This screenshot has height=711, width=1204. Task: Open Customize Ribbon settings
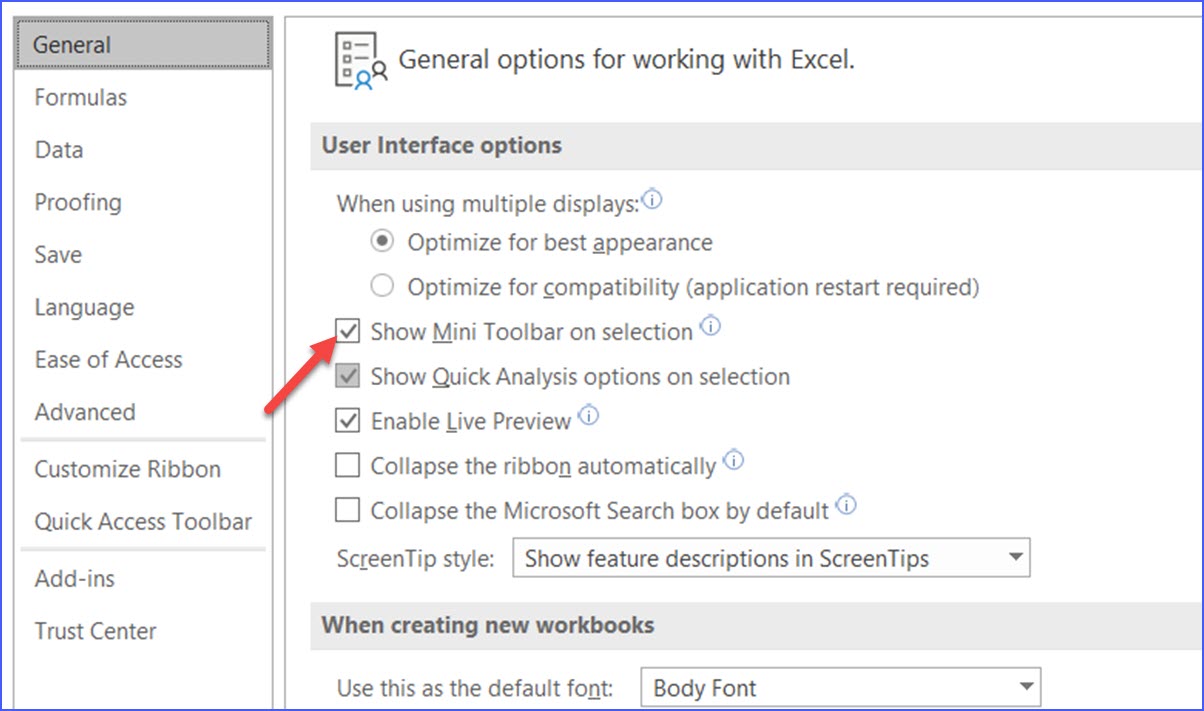[x=127, y=469]
